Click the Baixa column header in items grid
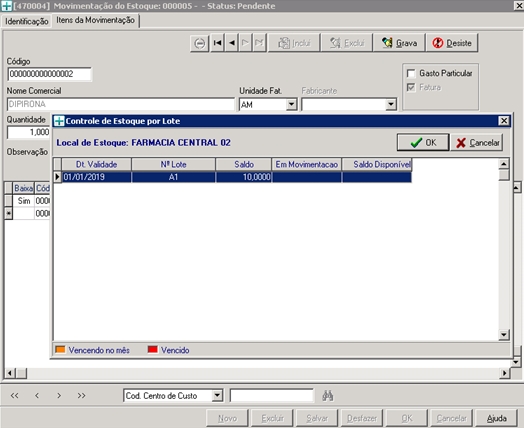Viewport: 524px width, 428px height. [23, 188]
